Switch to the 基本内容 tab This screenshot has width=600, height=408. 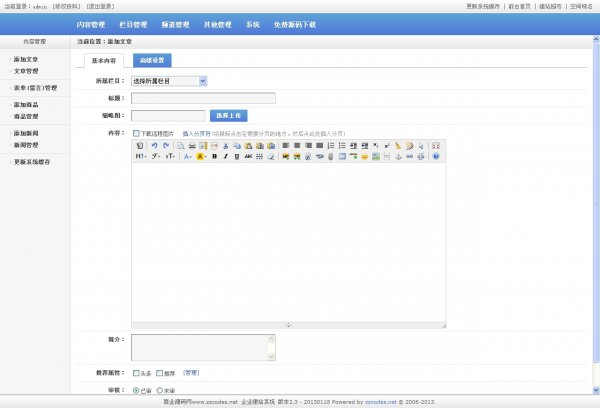[x=104, y=60]
